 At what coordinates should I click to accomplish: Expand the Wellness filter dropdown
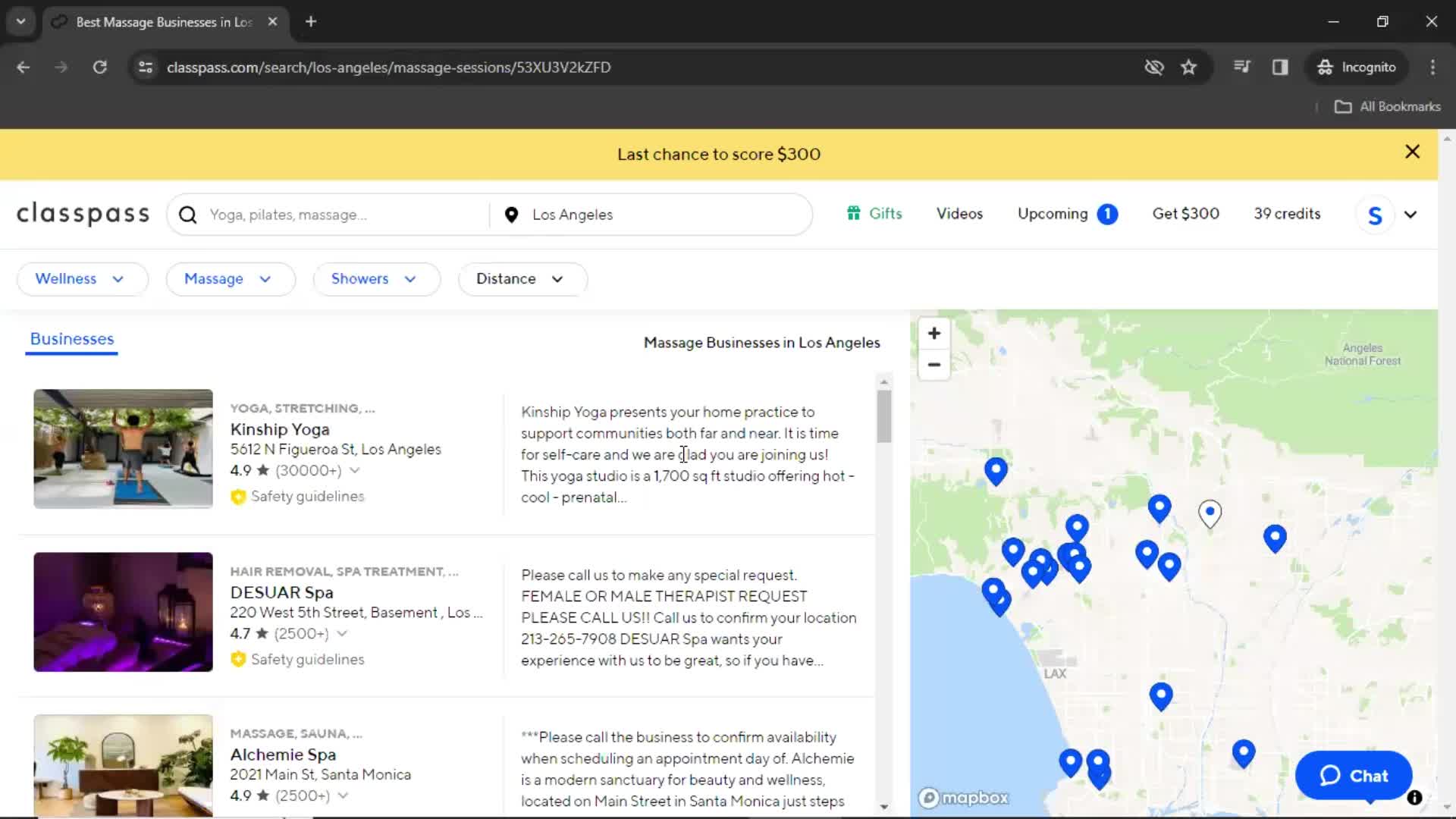(82, 279)
